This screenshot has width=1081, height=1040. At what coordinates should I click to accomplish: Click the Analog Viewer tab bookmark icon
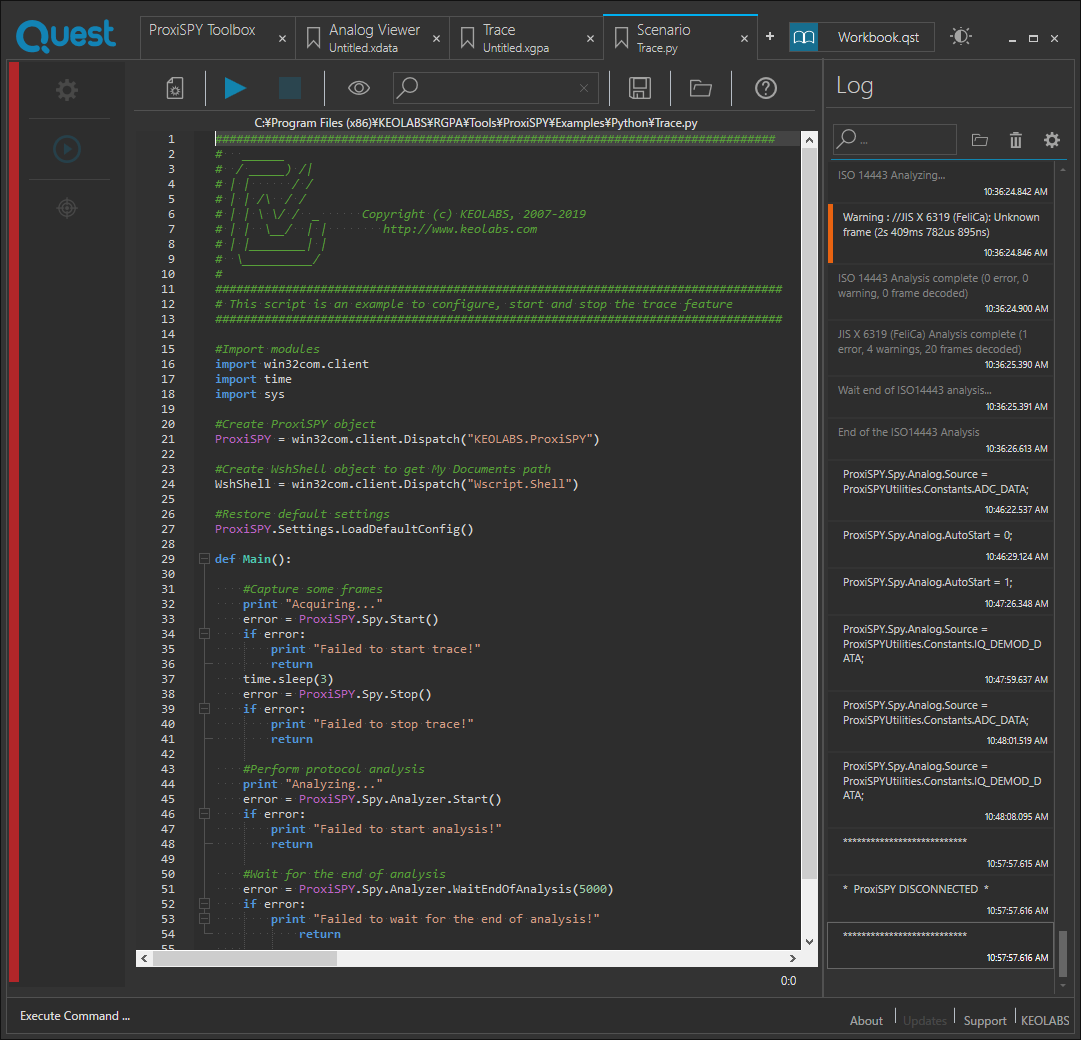click(x=313, y=38)
